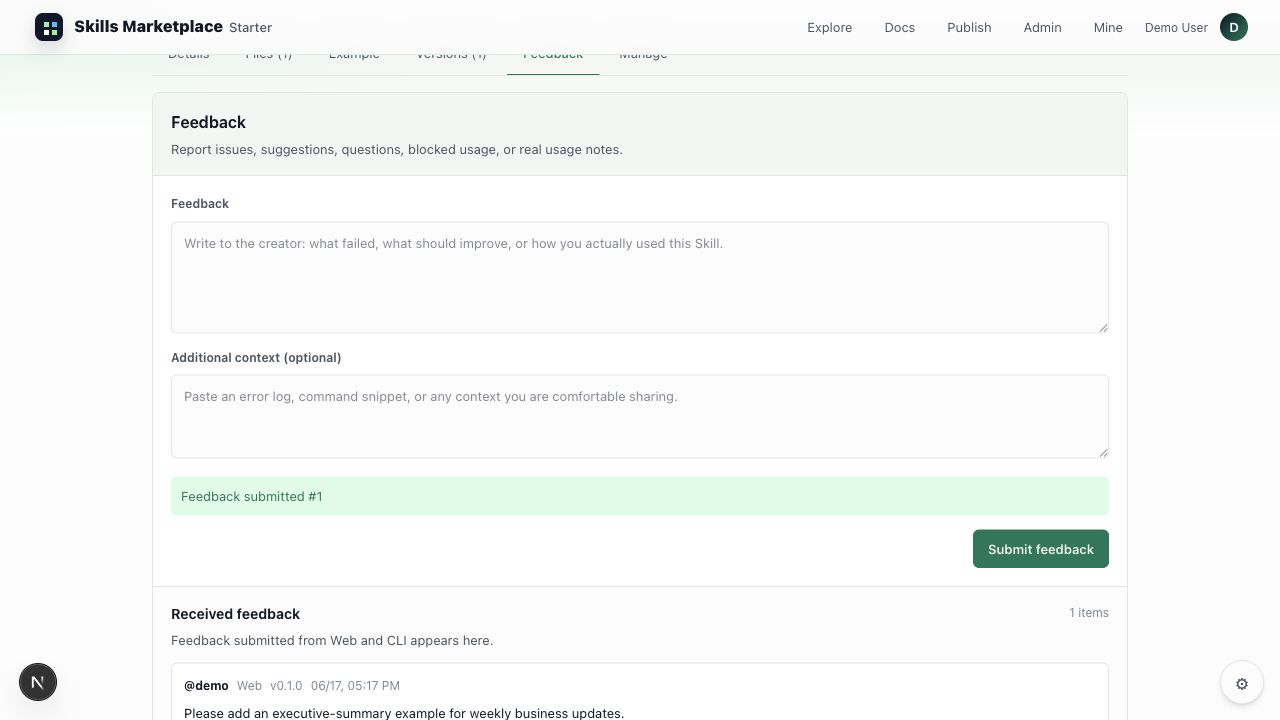Open the settings gear button
This screenshot has height=720, width=1280.
(1242, 684)
